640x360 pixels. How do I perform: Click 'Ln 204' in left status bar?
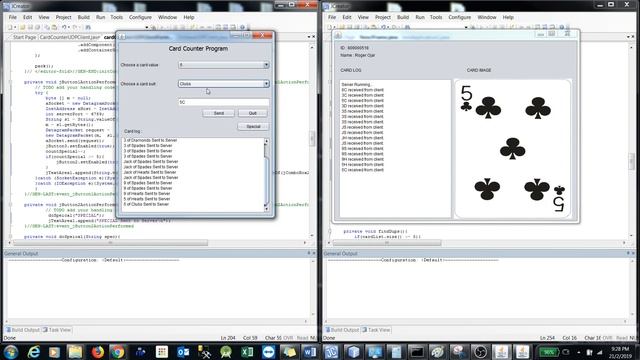click(x=228, y=338)
